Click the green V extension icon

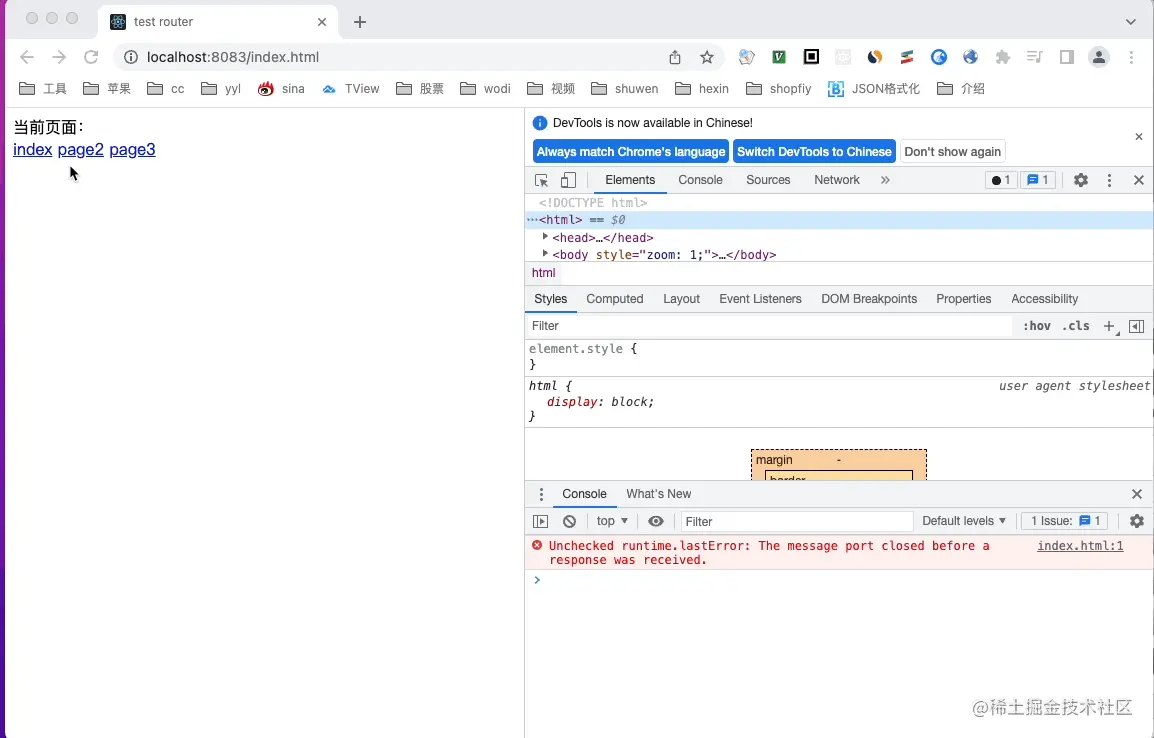(x=779, y=57)
